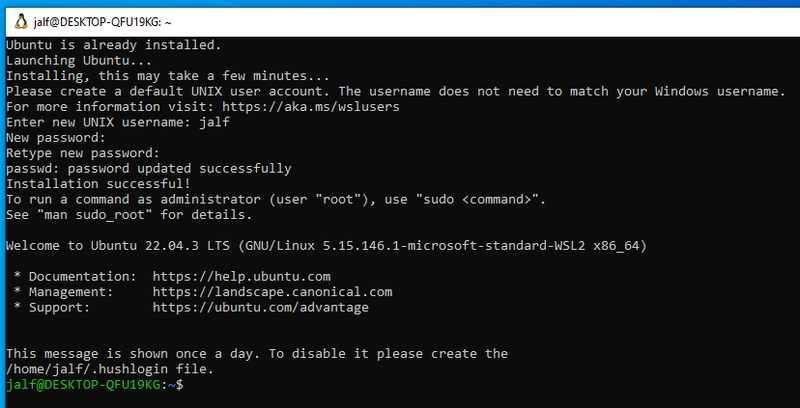Click the Tux penguin icon in title bar
The image size is (800, 408).
point(21,22)
